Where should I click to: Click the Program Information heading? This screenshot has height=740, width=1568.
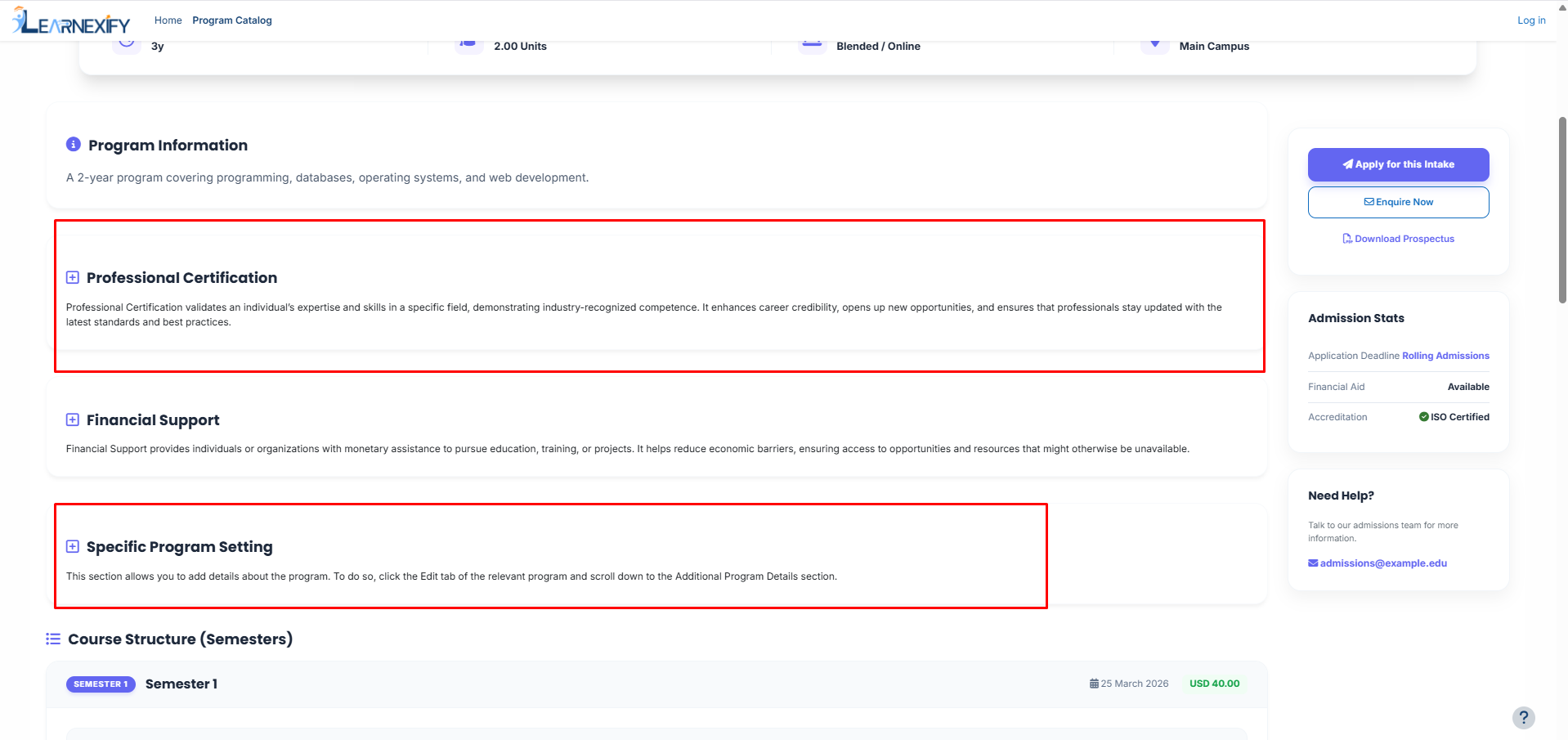tap(168, 146)
